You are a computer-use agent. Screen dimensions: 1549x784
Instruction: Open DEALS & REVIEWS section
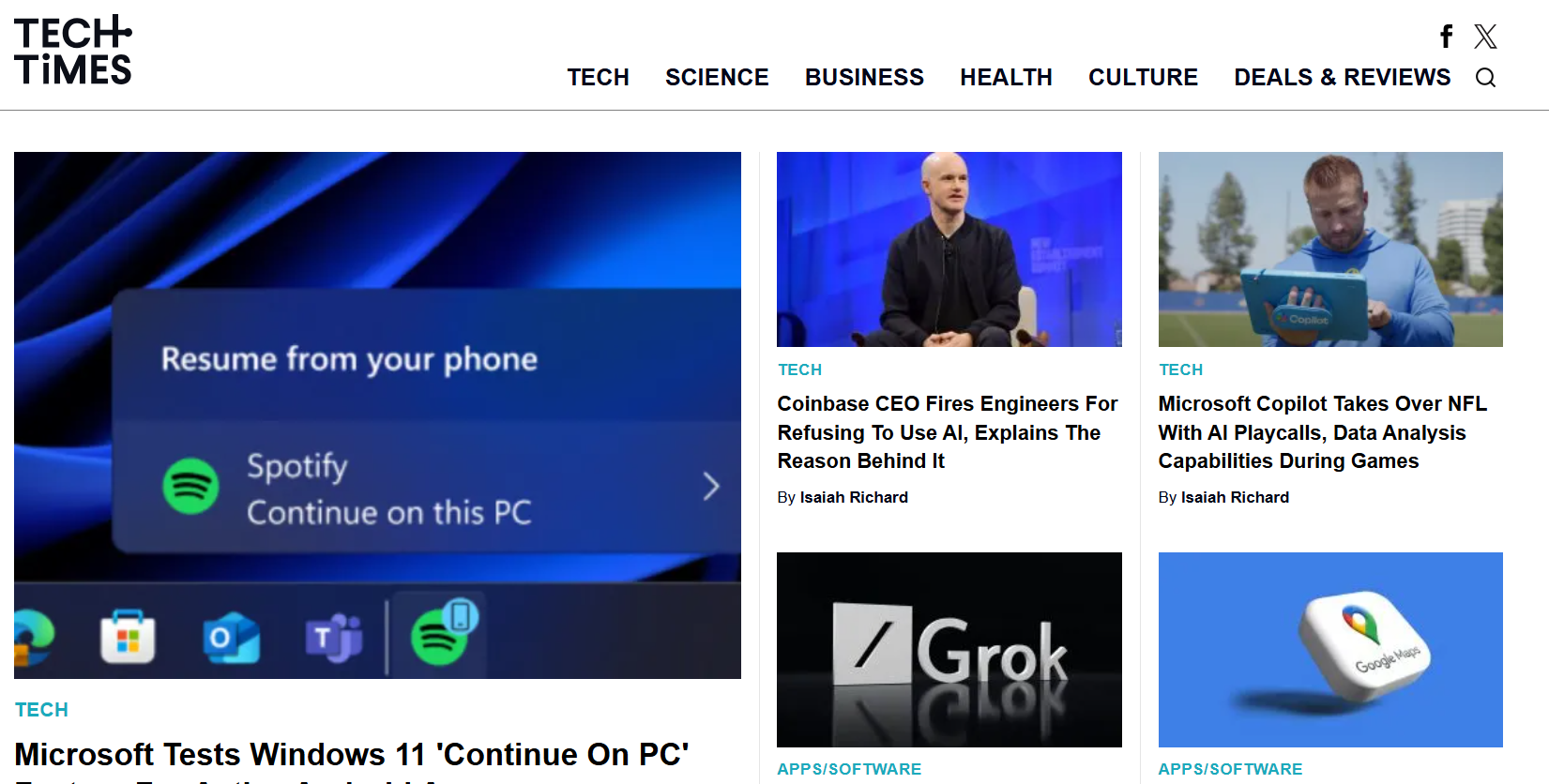tap(1342, 78)
